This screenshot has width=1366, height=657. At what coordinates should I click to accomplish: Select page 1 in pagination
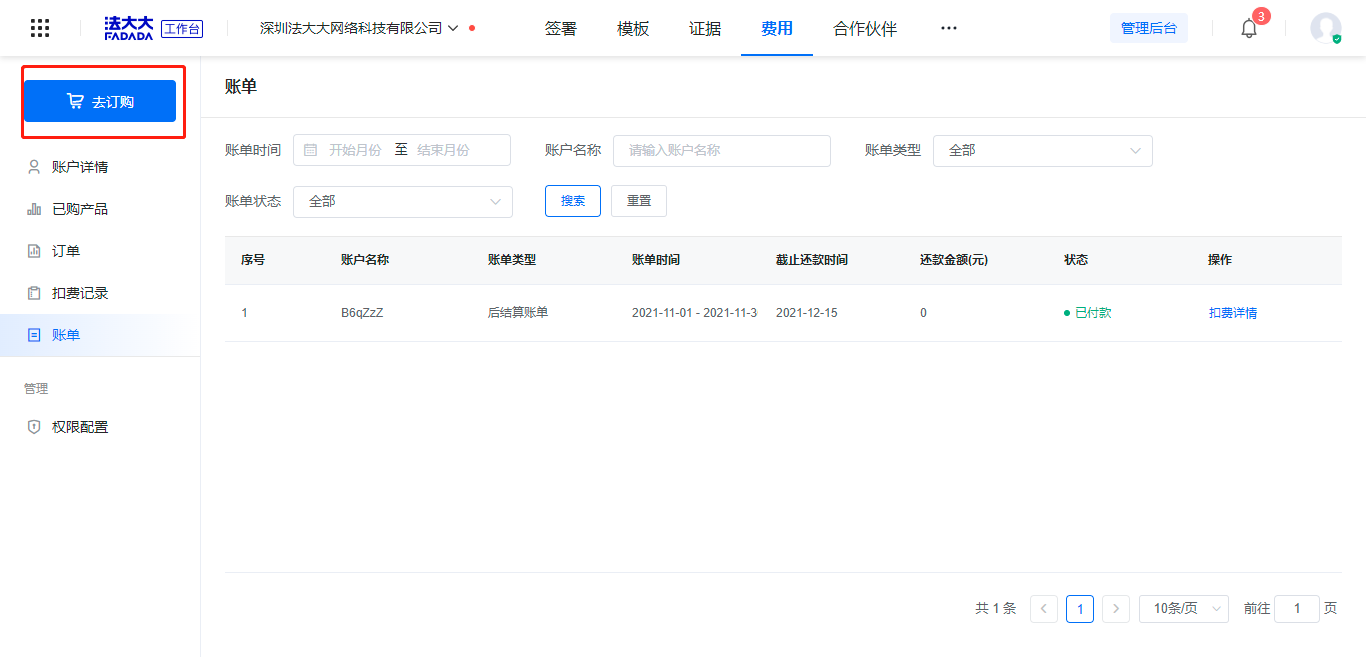point(1080,608)
